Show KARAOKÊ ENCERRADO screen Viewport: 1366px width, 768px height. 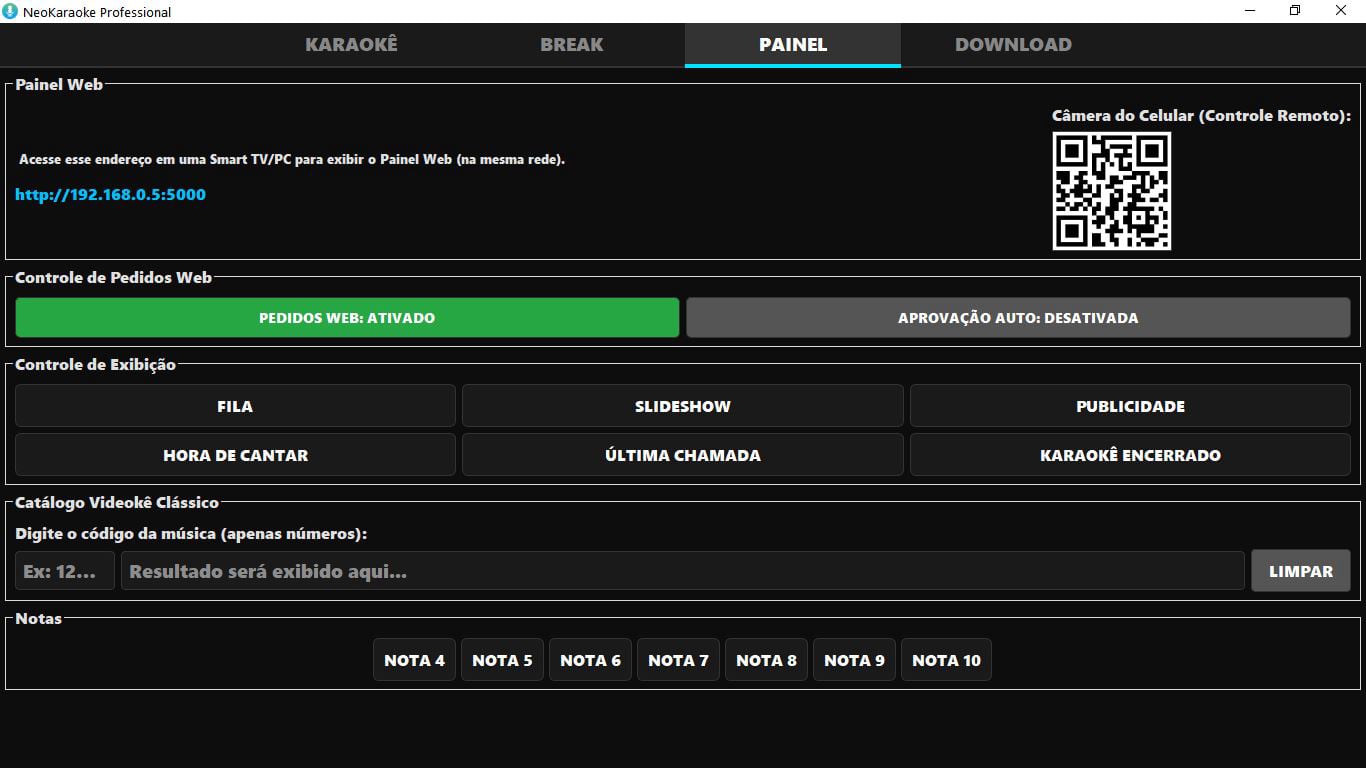1129,455
